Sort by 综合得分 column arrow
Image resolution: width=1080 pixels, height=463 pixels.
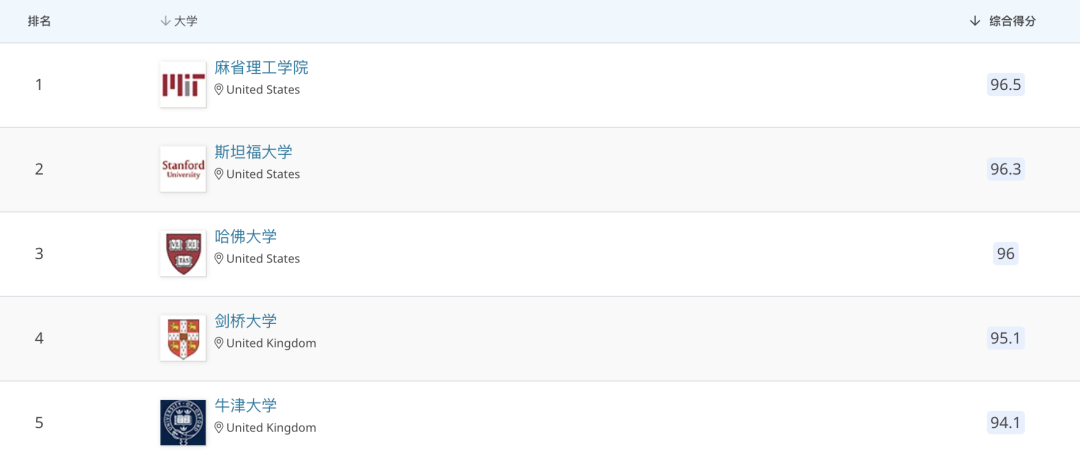975,21
